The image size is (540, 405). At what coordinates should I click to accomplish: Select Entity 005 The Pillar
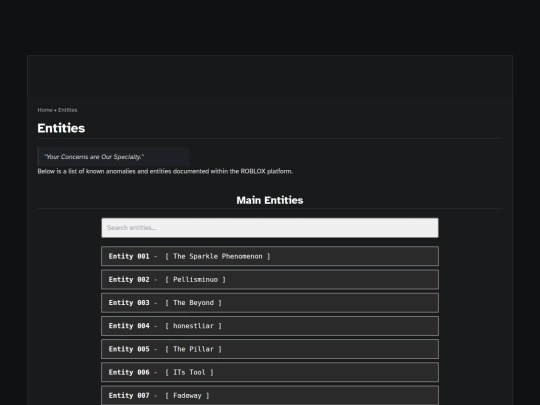(270, 349)
